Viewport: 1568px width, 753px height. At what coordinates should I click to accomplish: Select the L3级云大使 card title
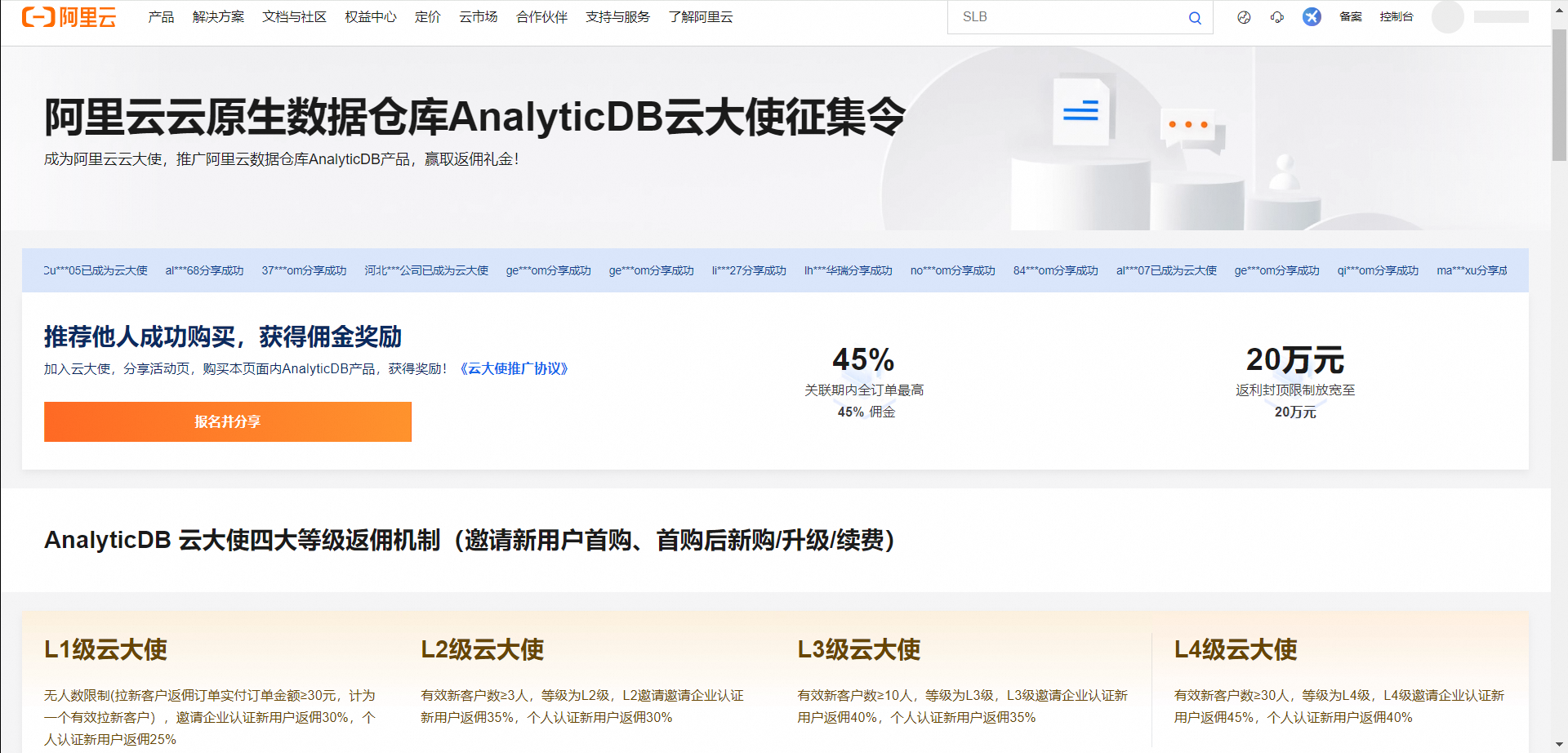coord(859,649)
